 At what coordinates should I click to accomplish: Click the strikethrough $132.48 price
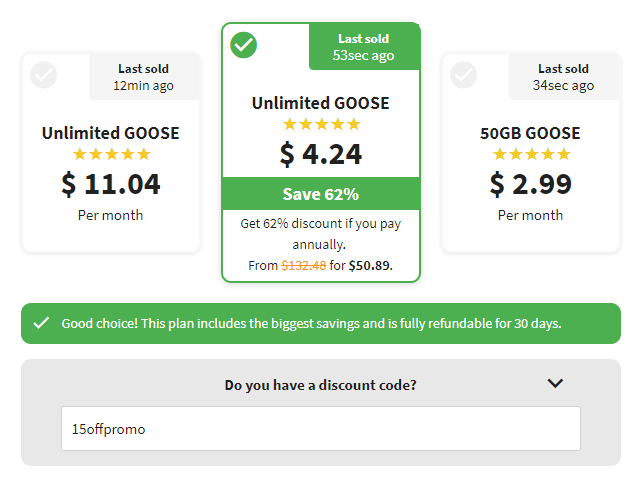304,266
